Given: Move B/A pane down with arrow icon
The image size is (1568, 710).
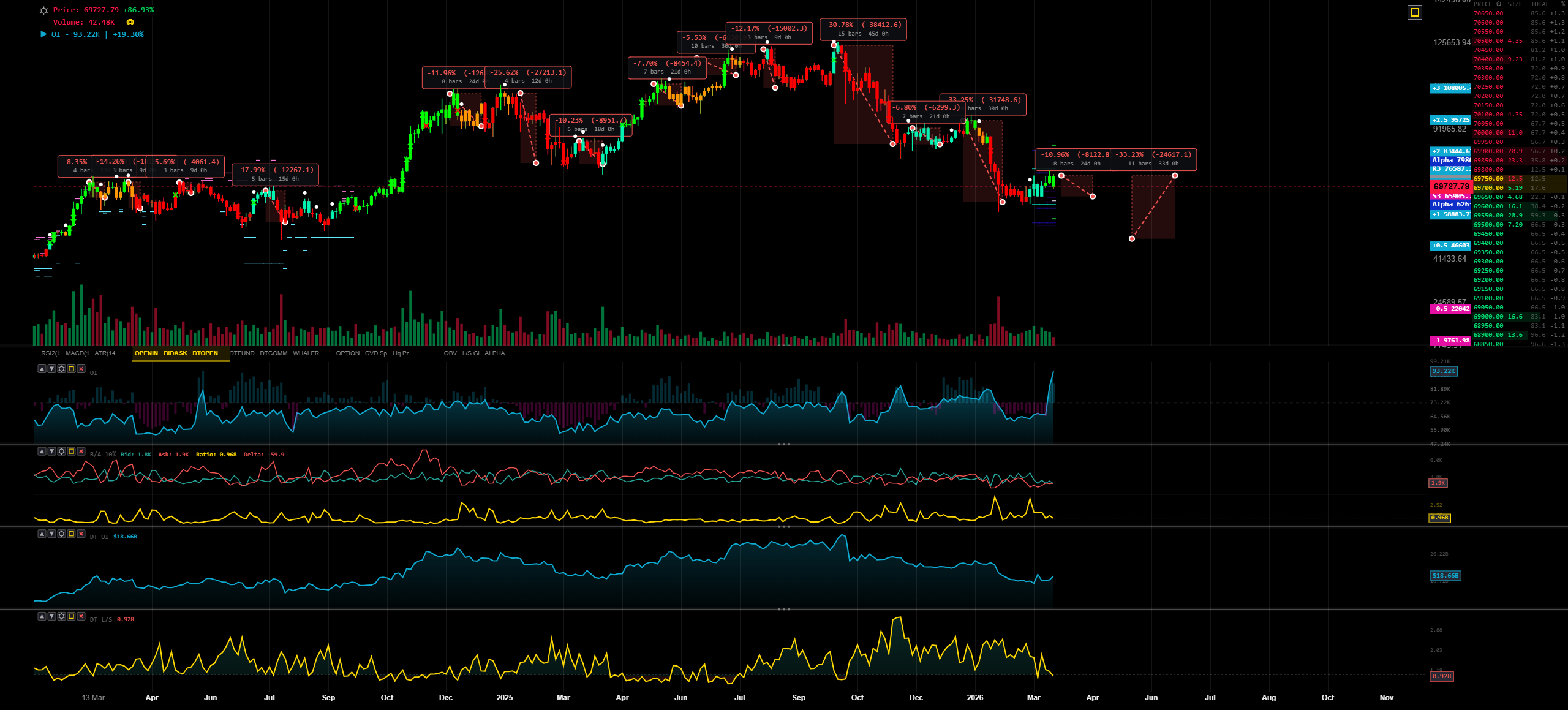Looking at the screenshot, I should (x=51, y=451).
